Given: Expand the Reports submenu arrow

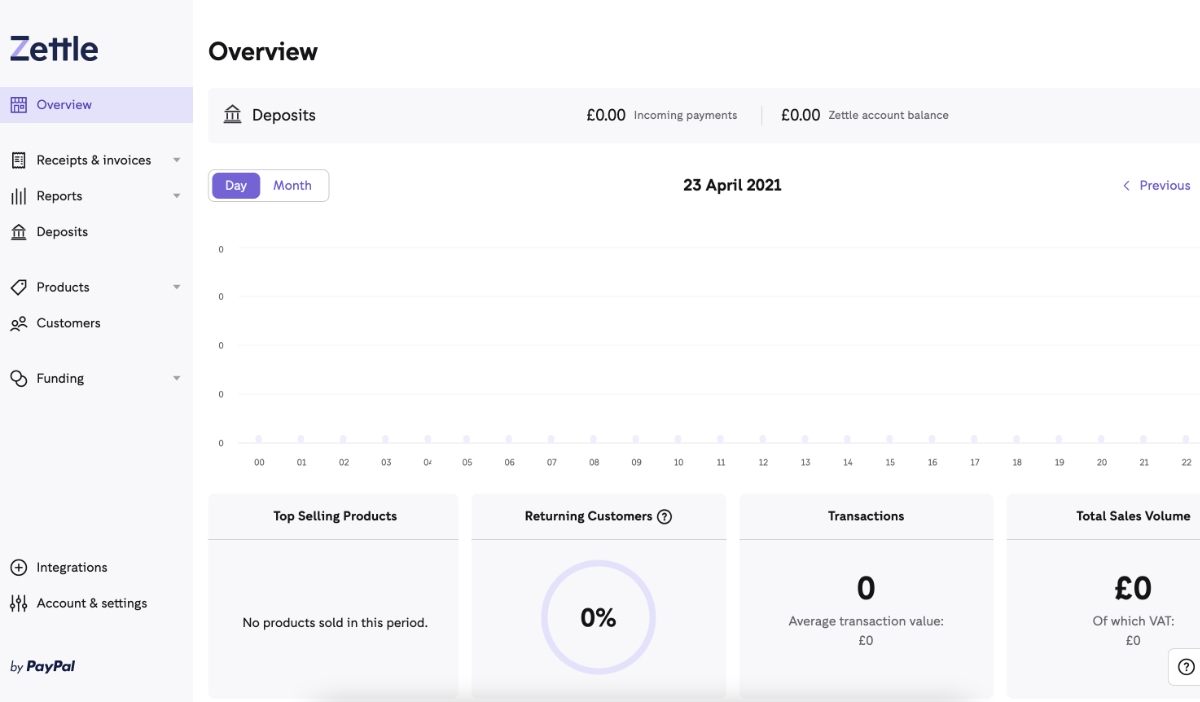Looking at the screenshot, I should (177, 196).
